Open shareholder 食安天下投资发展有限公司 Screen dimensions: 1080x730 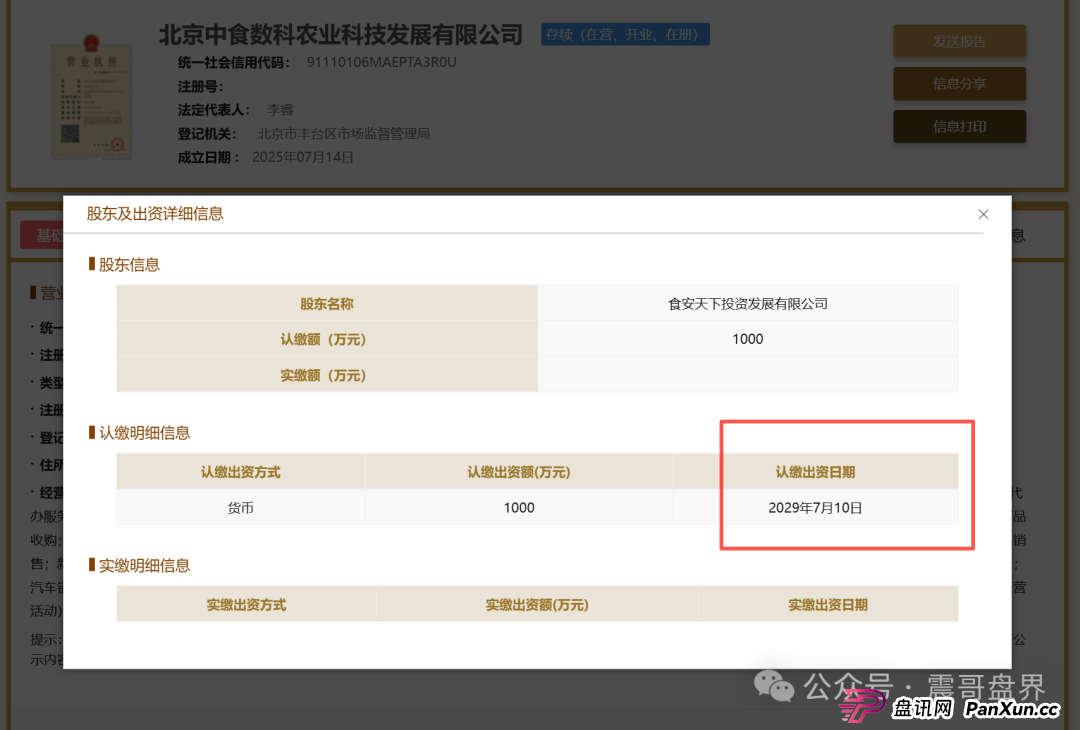pyautogui.click(x=747, y=302)
